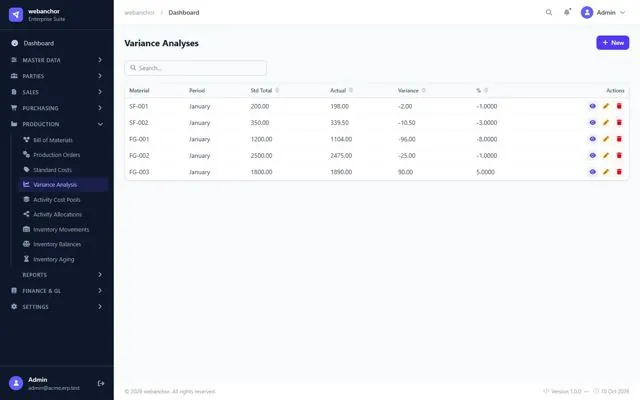View the FG-003 row with eye icon
This screenshot has width=640, height=400.
point(593,172)
